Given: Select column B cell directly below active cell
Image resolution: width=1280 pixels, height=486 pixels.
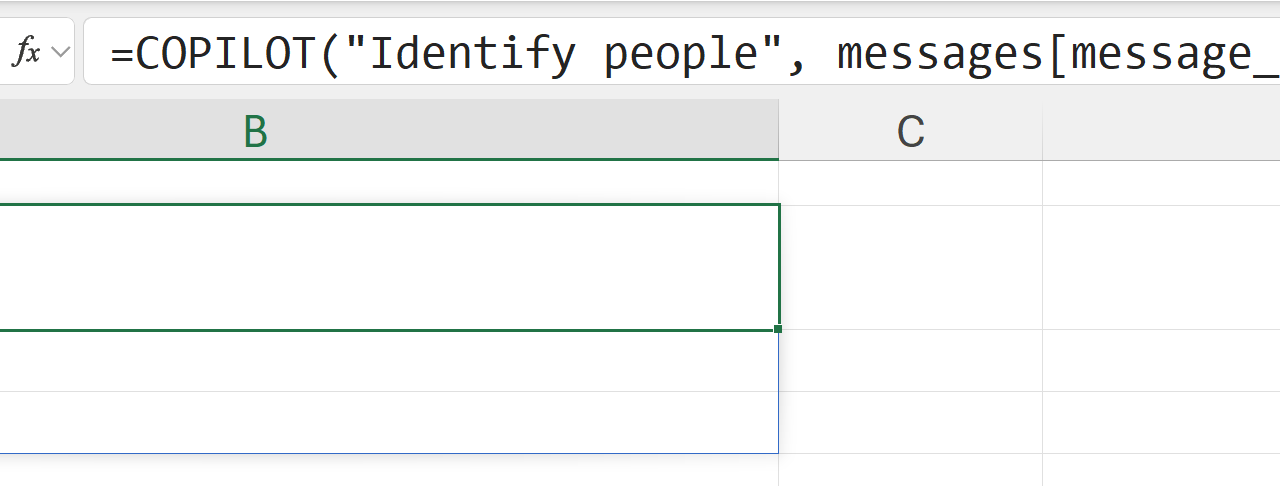Looking at the screenshot, I should click(388, 361).
